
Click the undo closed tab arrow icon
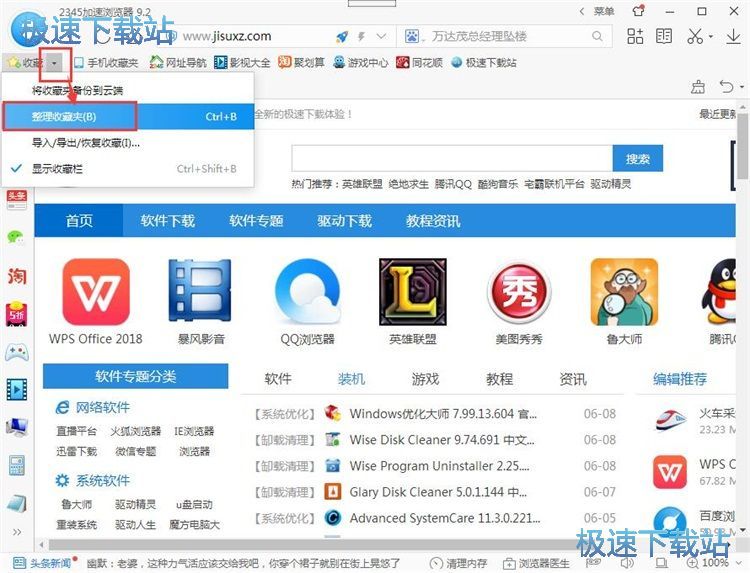point(726,87)
